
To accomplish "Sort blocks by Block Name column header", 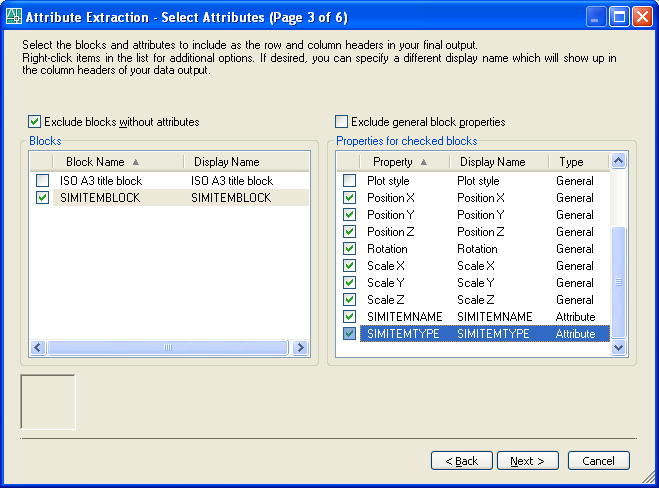I will [x=119, y=162].
